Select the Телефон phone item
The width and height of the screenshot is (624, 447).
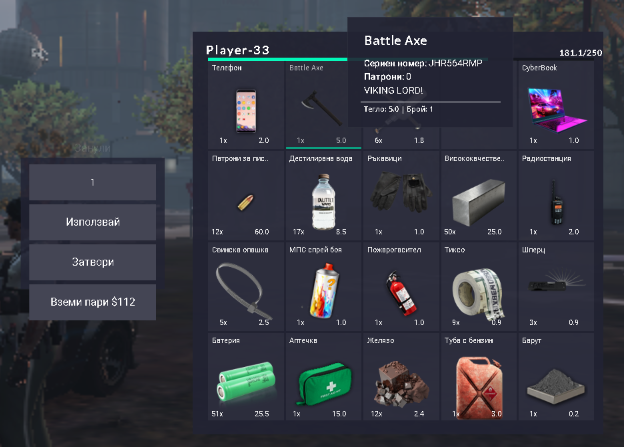pyautogui.click(x=246, y=105)
